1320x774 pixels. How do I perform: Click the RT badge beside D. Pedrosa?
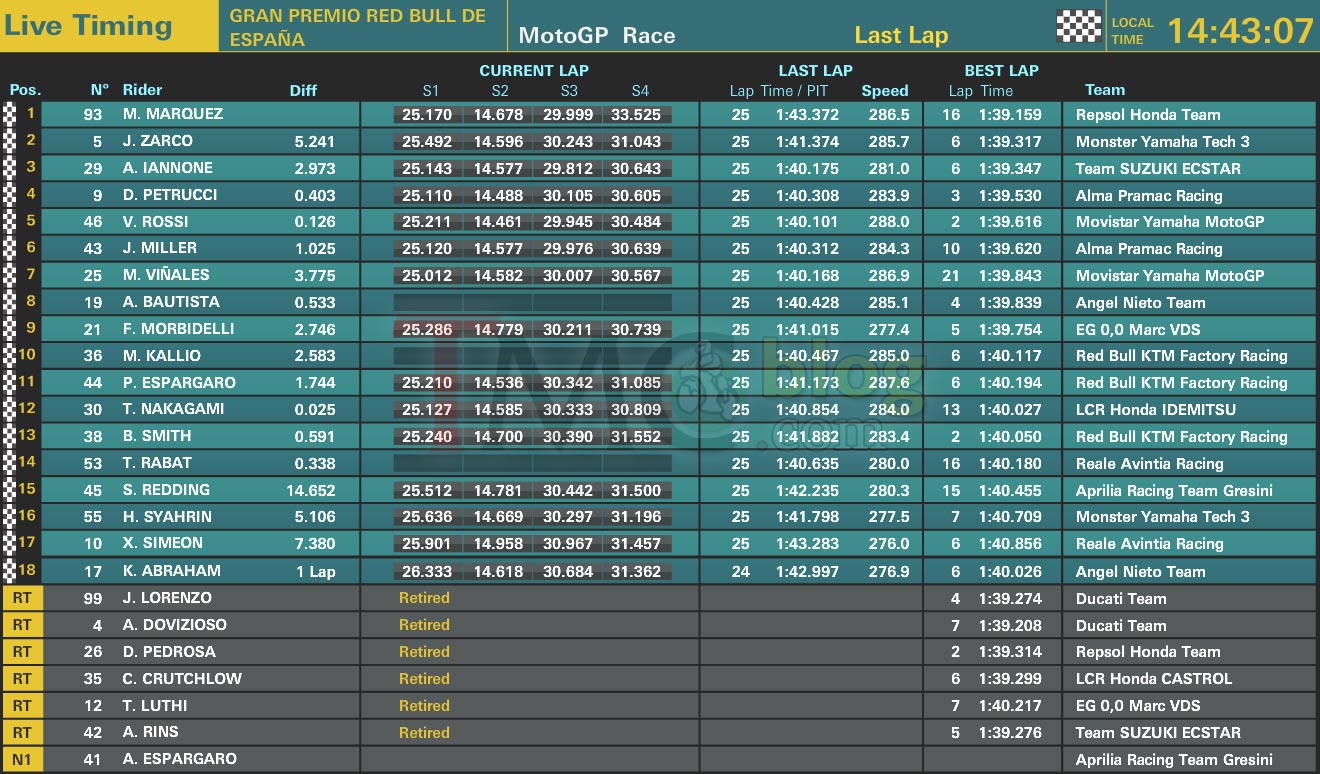click(22, 652)
